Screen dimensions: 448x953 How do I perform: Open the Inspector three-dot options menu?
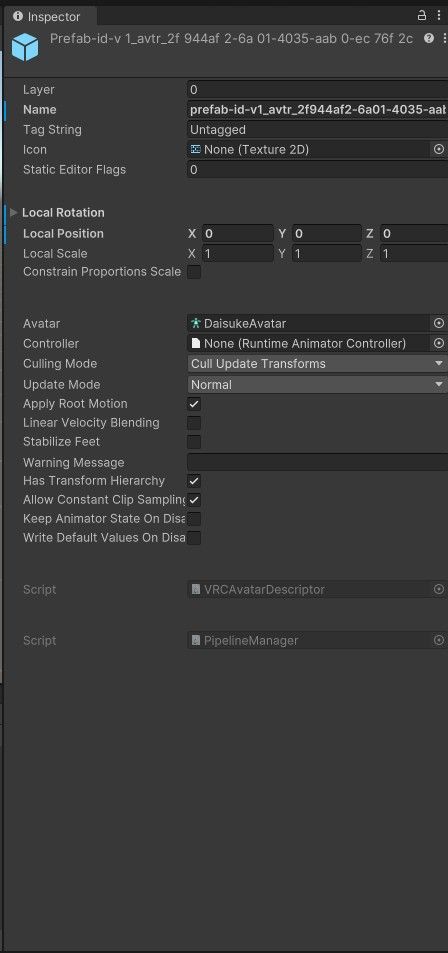click(439, 16)
